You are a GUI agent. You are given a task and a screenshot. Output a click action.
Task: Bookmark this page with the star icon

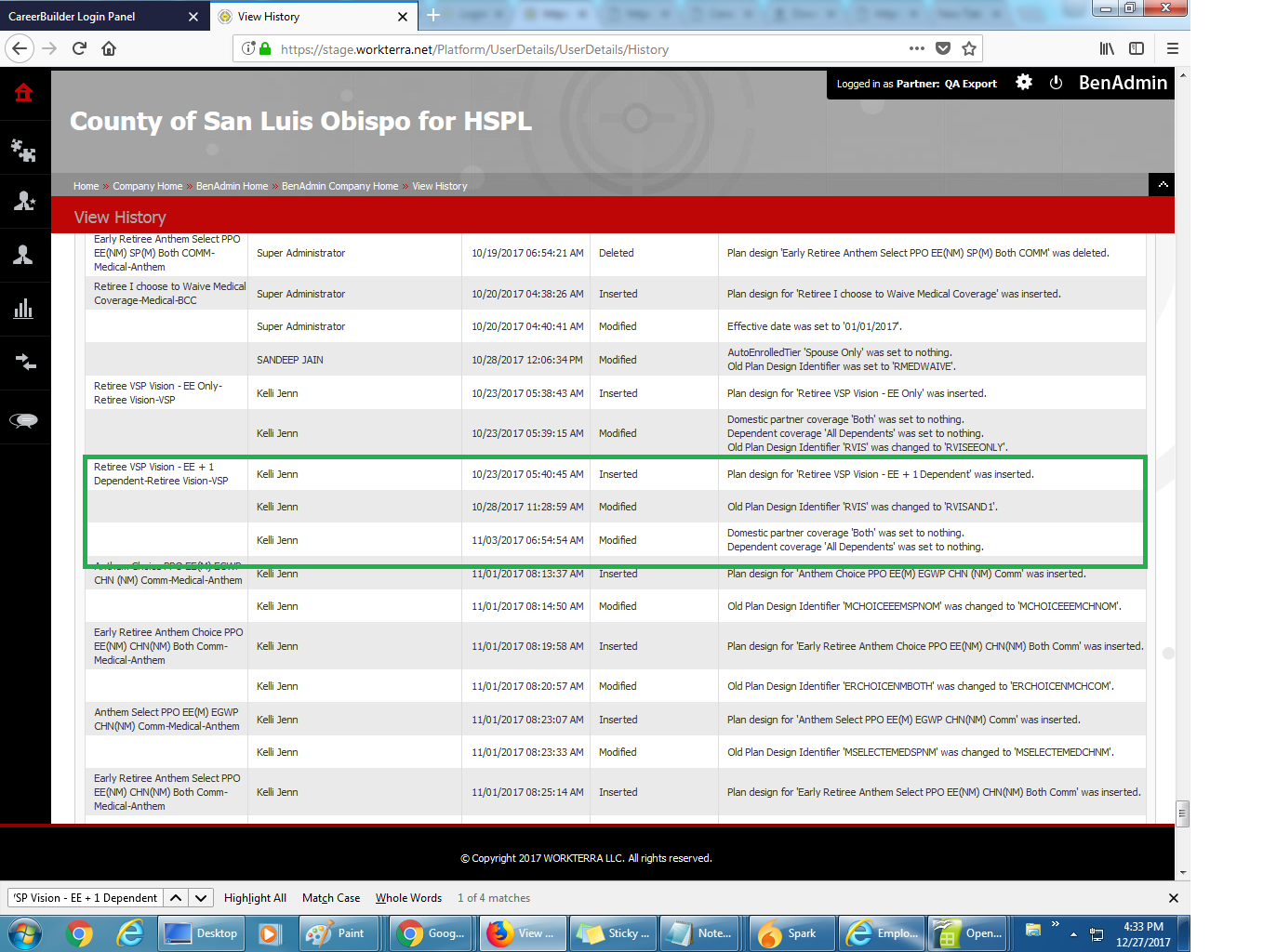coord(969,49)
